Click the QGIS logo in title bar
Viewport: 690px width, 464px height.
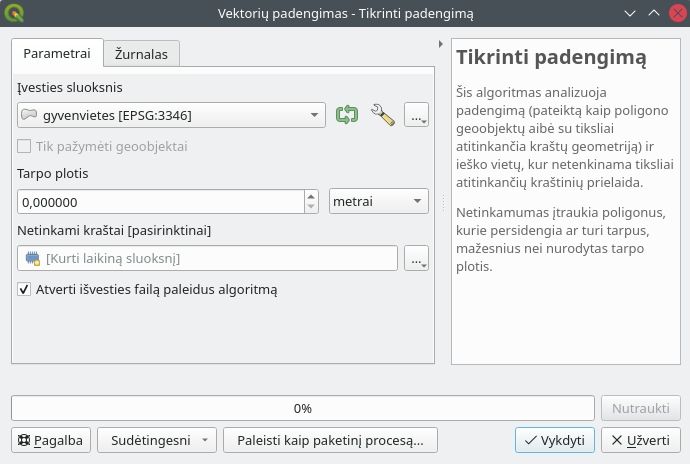click(14, 13)
